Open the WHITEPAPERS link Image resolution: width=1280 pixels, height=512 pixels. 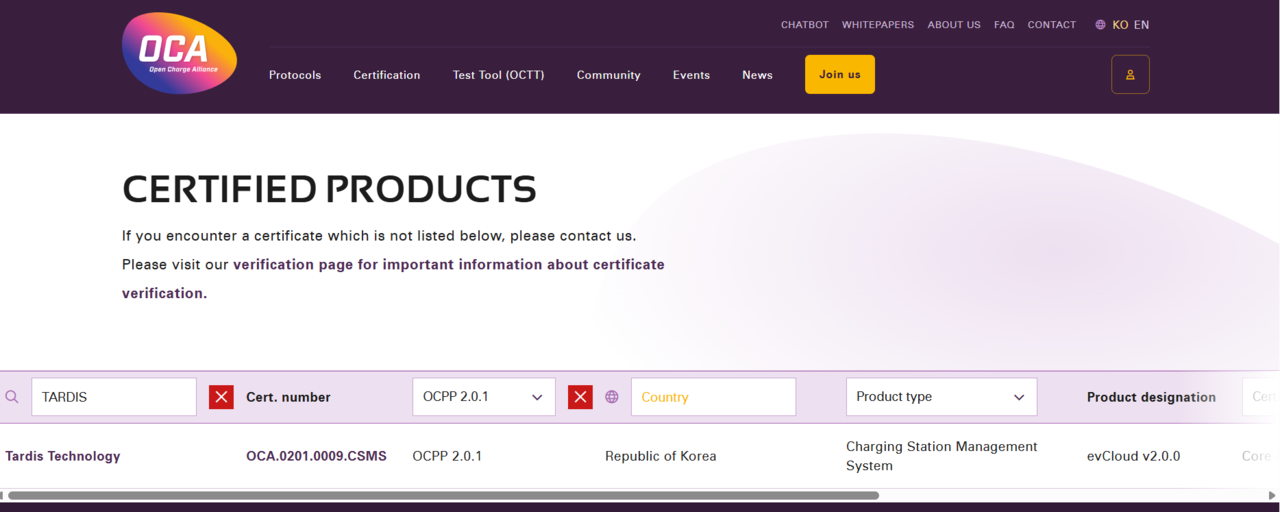click(878, 25)
